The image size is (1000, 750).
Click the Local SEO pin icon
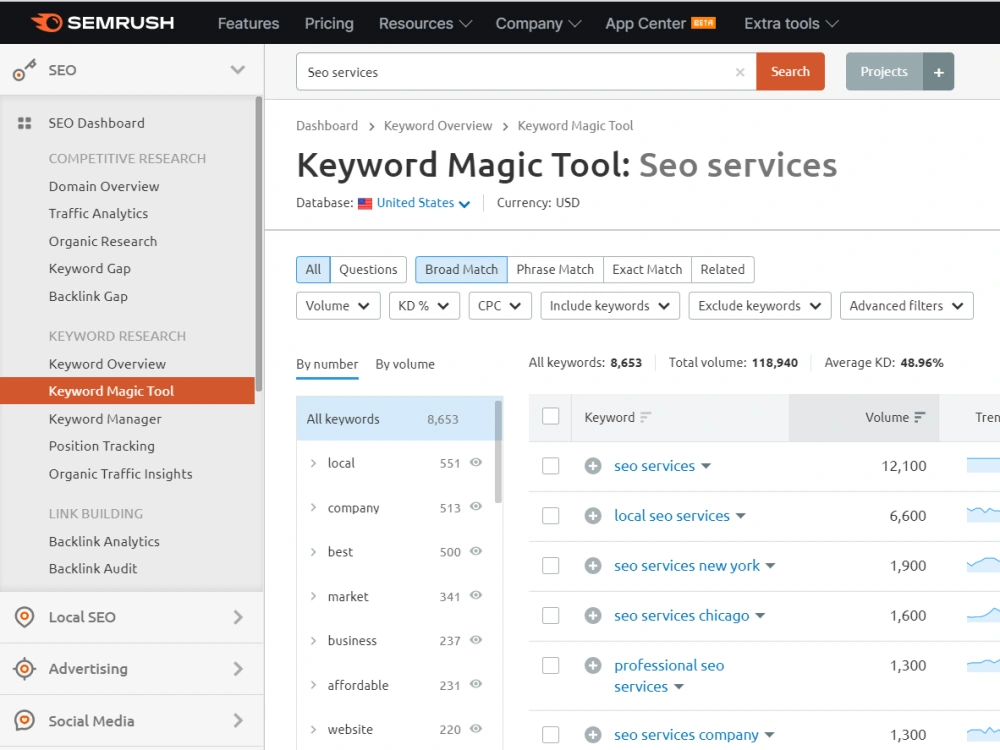click(24, 617)
